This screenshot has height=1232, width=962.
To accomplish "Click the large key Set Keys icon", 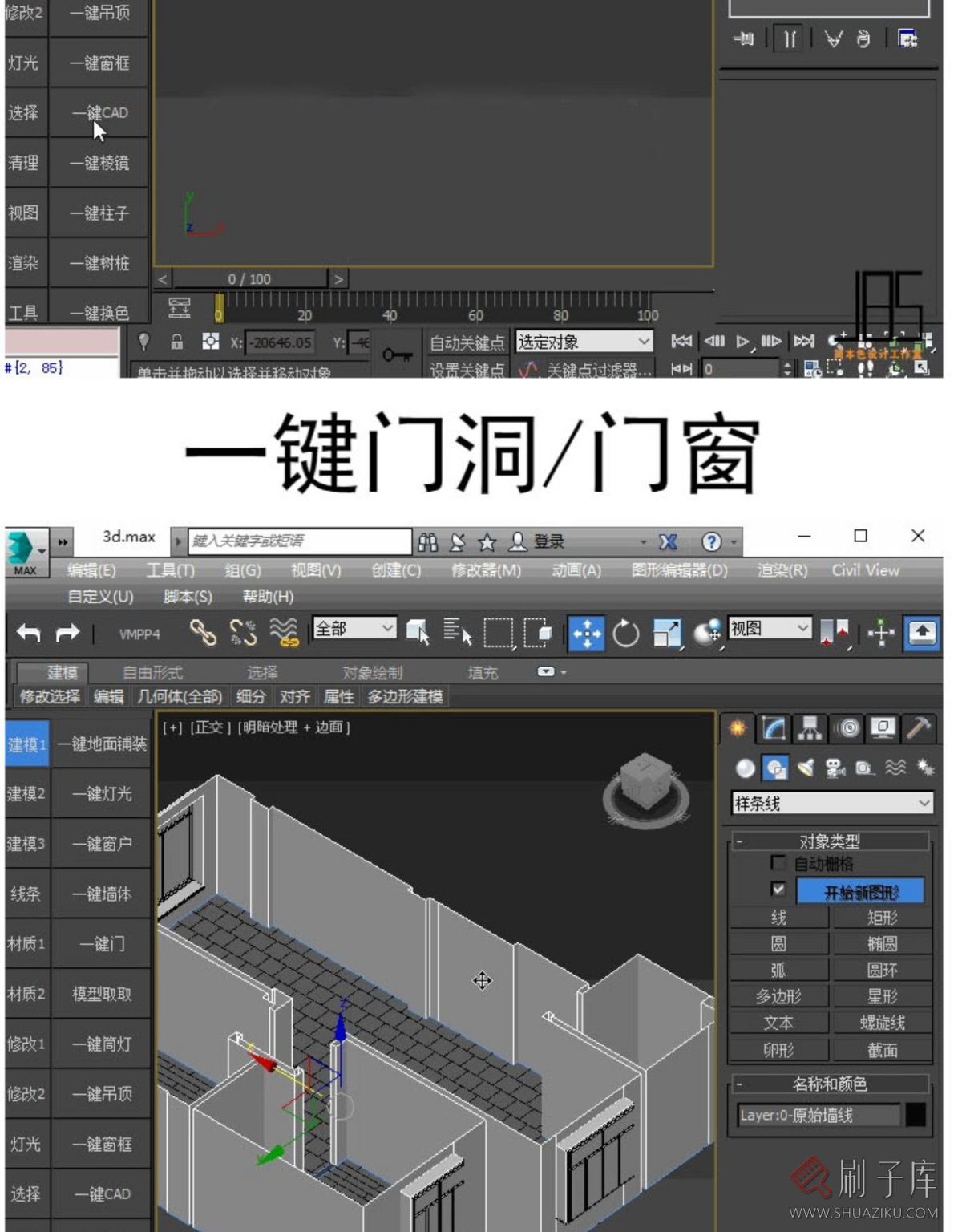I will pos(397,354).
